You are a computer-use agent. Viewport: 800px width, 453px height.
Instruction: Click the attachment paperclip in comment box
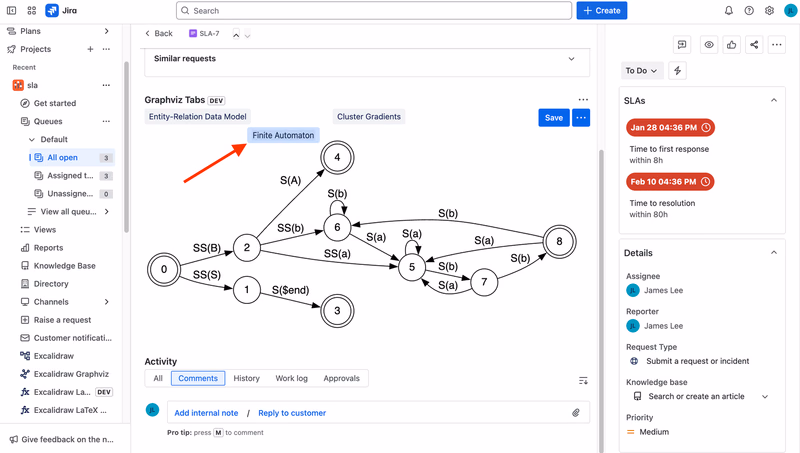[x=576, y=413]
